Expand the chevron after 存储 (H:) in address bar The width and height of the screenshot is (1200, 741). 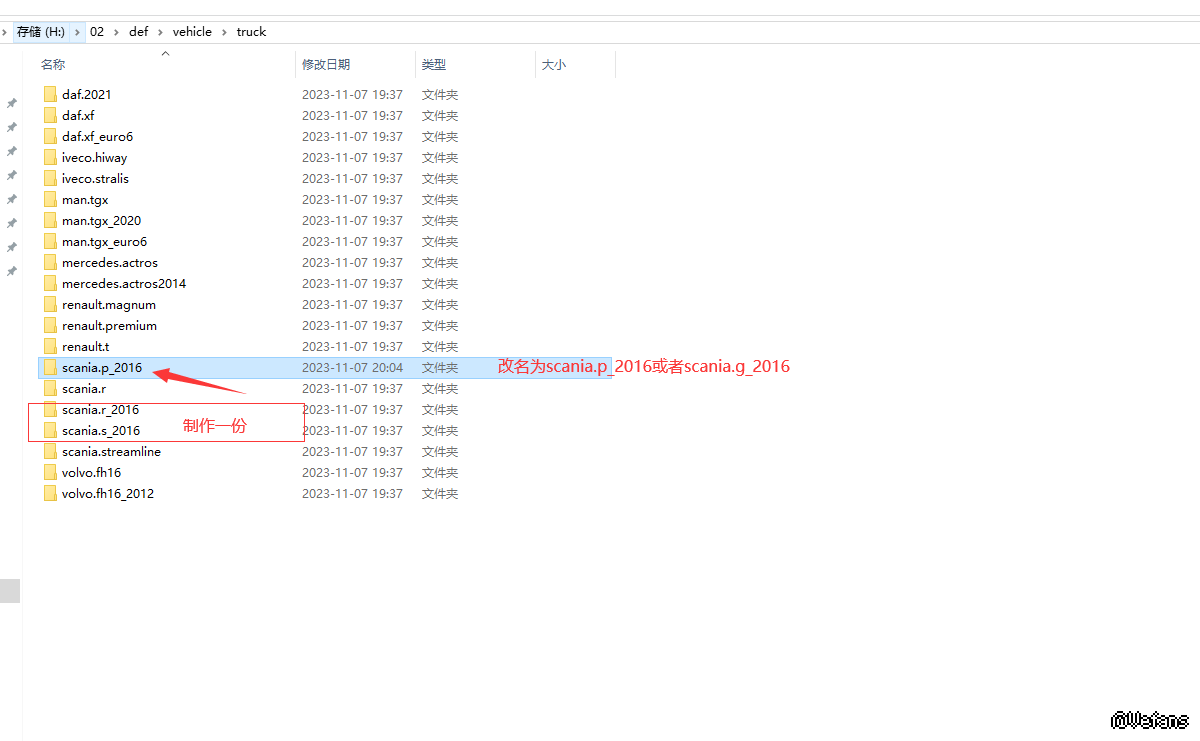78,32
